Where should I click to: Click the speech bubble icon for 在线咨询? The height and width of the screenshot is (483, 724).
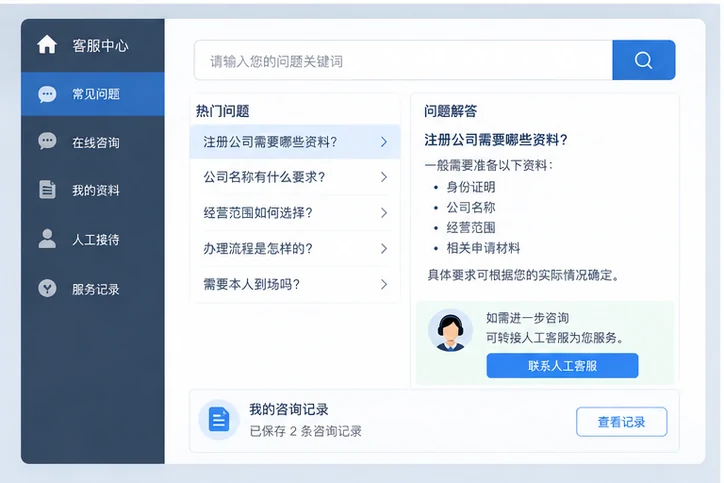[x=47, y=141]
